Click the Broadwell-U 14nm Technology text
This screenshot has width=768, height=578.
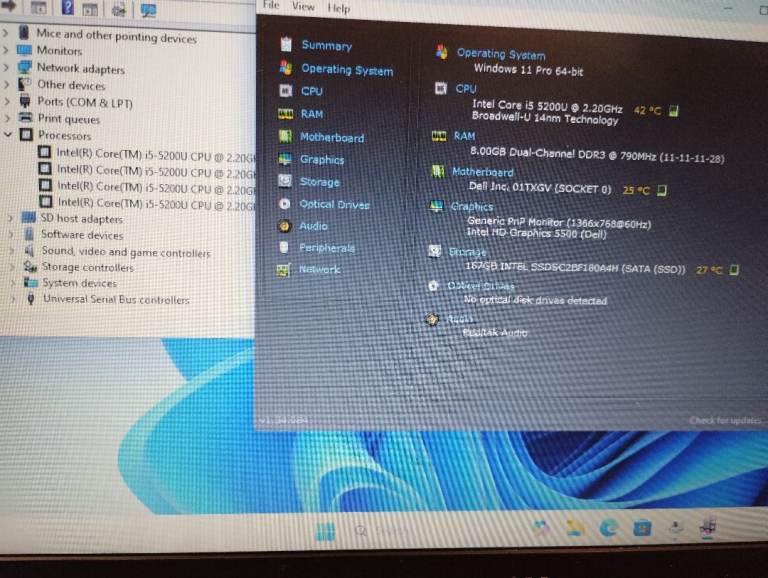(x=545, y=118)
